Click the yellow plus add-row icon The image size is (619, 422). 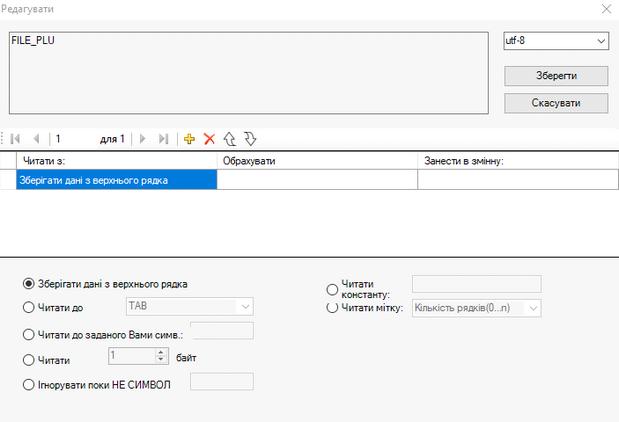(x=190, y=139)
